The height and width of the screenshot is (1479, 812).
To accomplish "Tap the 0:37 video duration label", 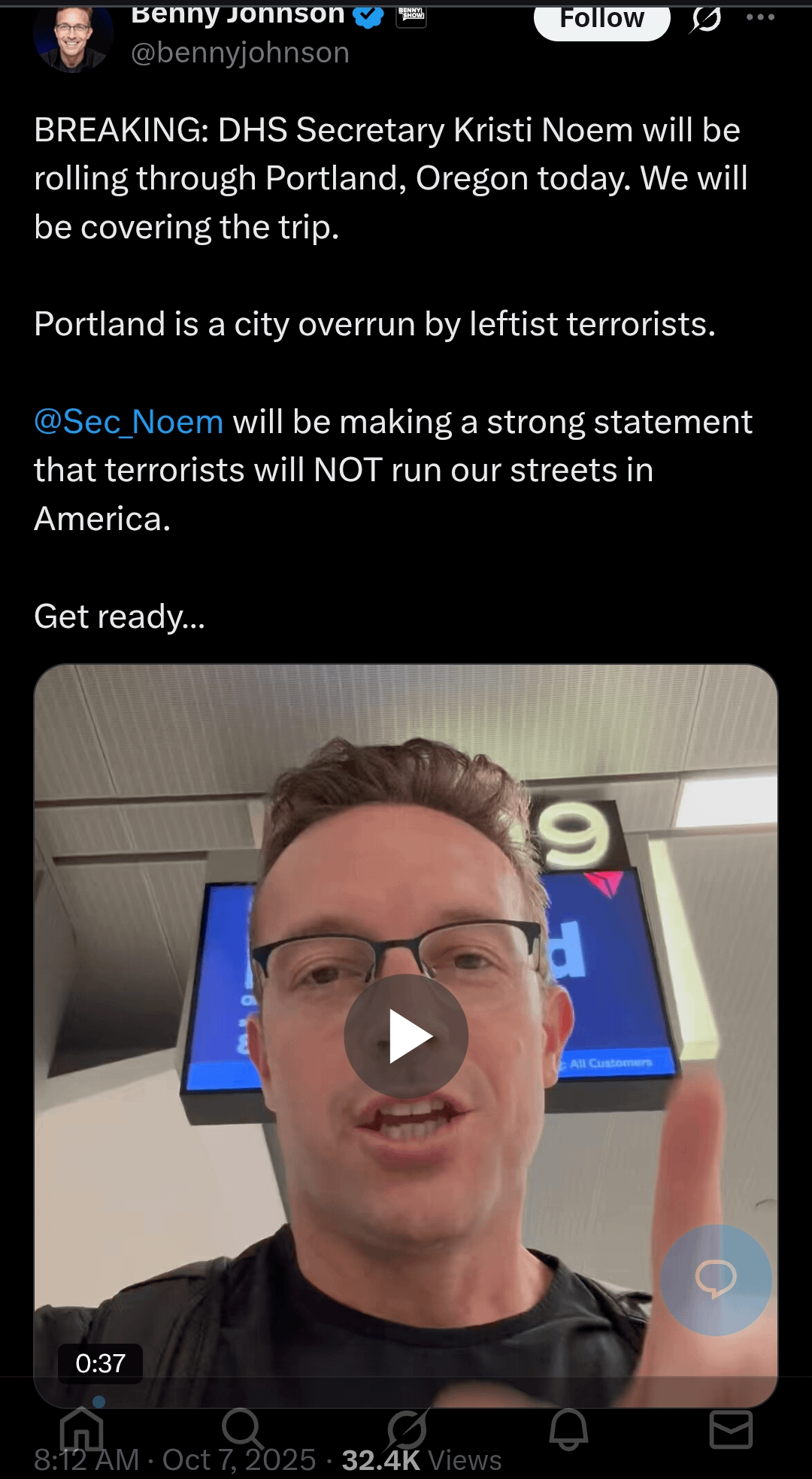I will (x=100, y=1363).
